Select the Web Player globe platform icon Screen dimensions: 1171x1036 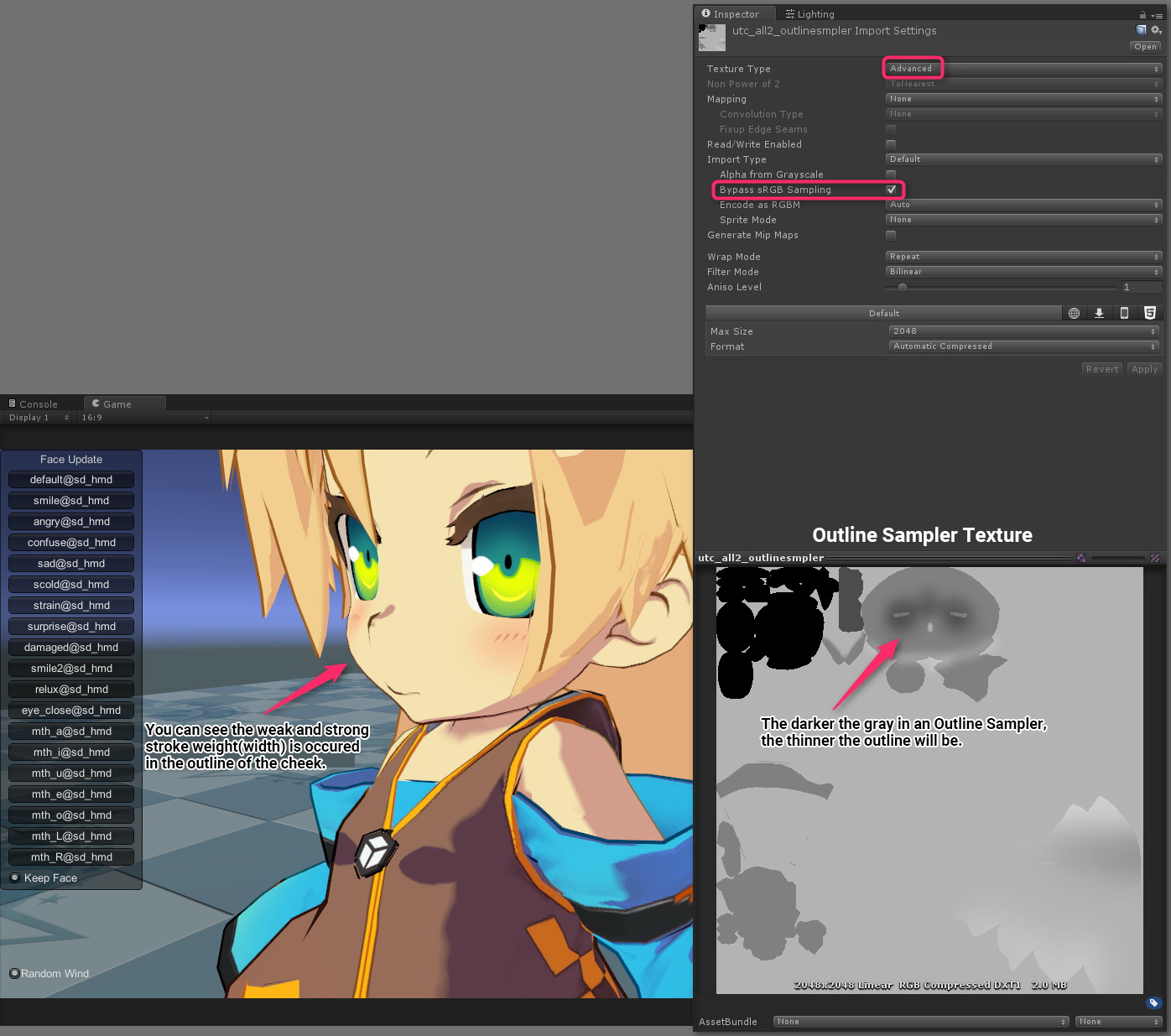tap(1074, 313)
